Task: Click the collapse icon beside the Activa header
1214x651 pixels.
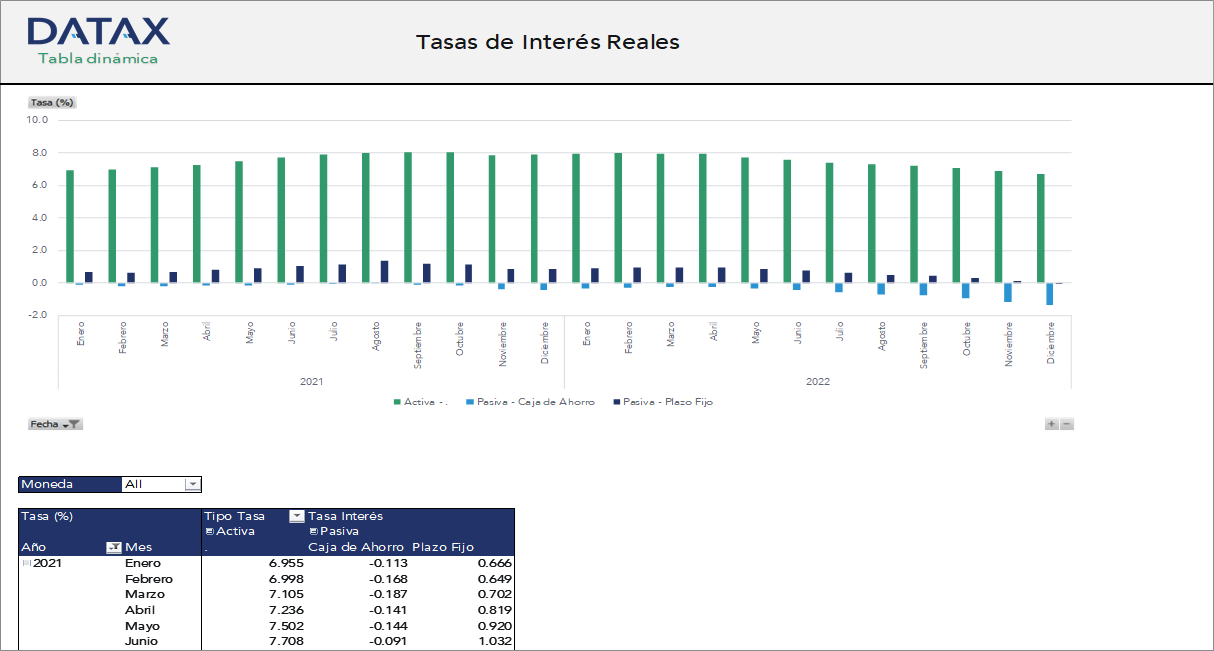Action: [x=208, y=533]
